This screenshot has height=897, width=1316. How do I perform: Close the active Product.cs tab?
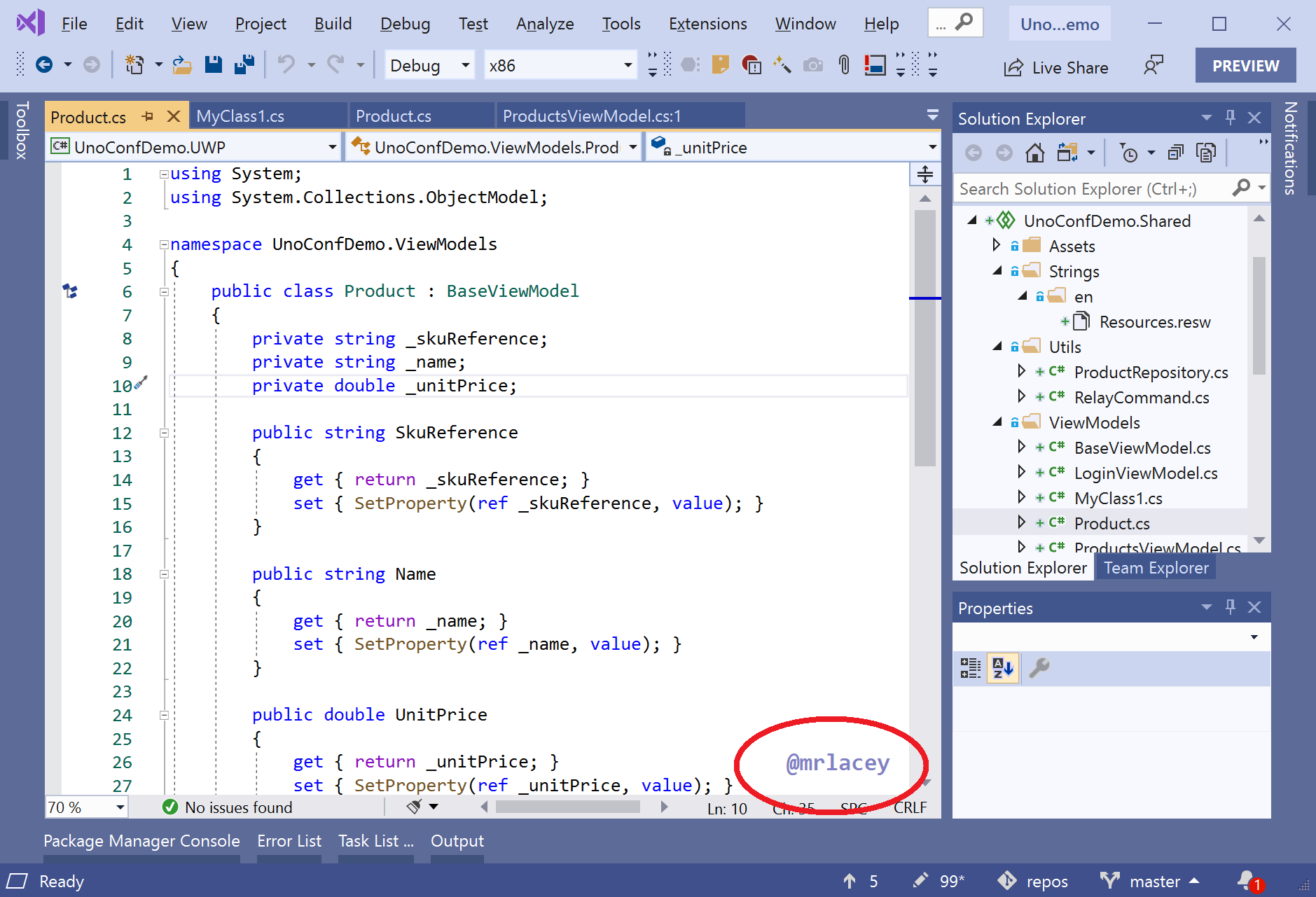[174, 116]
